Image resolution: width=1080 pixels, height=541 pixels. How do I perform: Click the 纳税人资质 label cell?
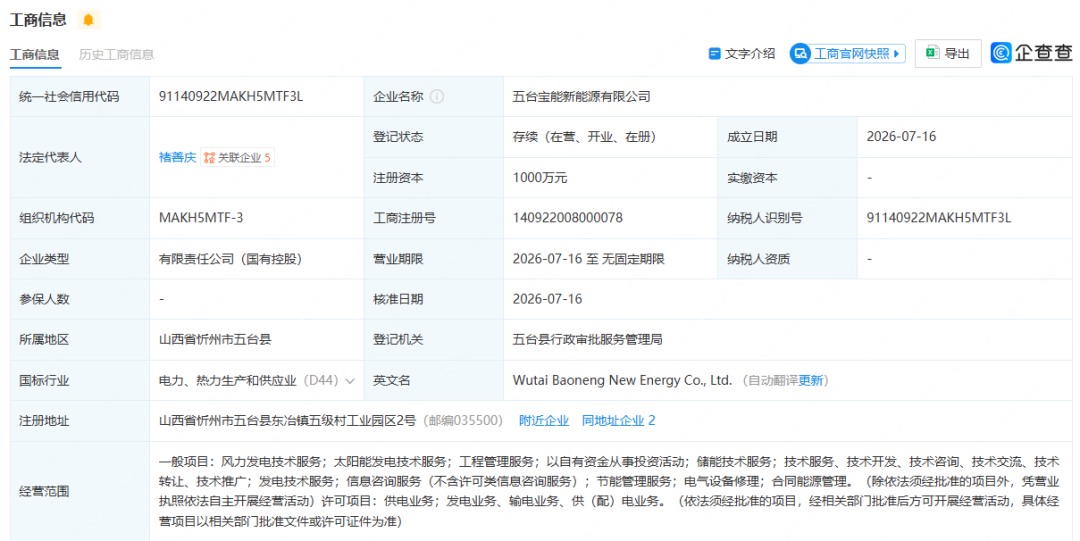pos(787,259)
